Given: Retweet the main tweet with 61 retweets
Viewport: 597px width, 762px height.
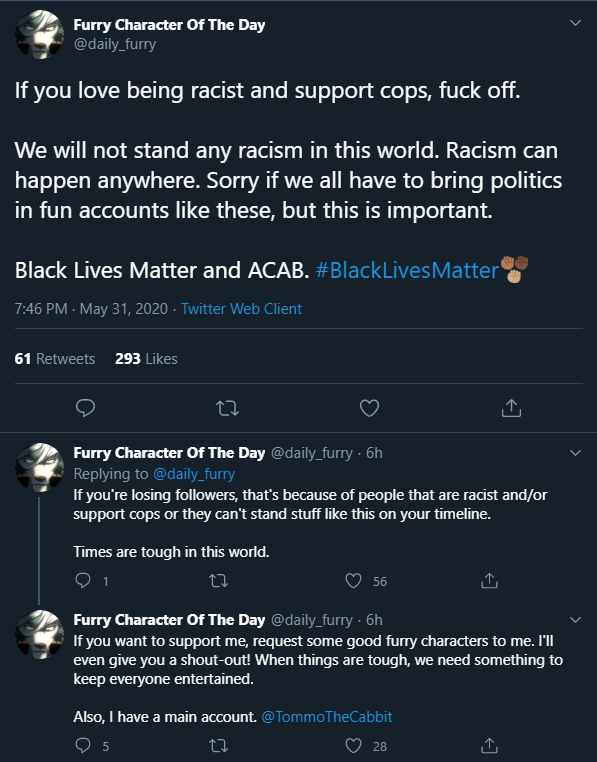Looking at the screenshot, I should (x=227, y=408).
